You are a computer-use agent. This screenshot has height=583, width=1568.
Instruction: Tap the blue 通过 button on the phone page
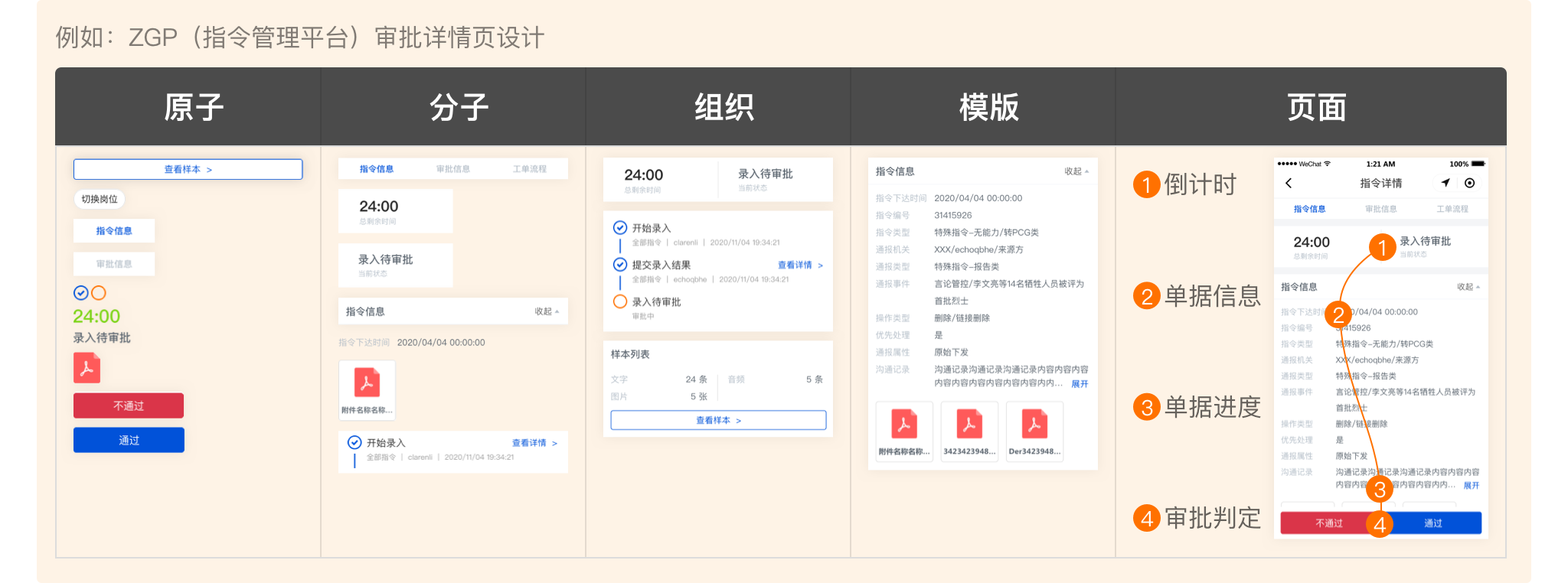1433,523
